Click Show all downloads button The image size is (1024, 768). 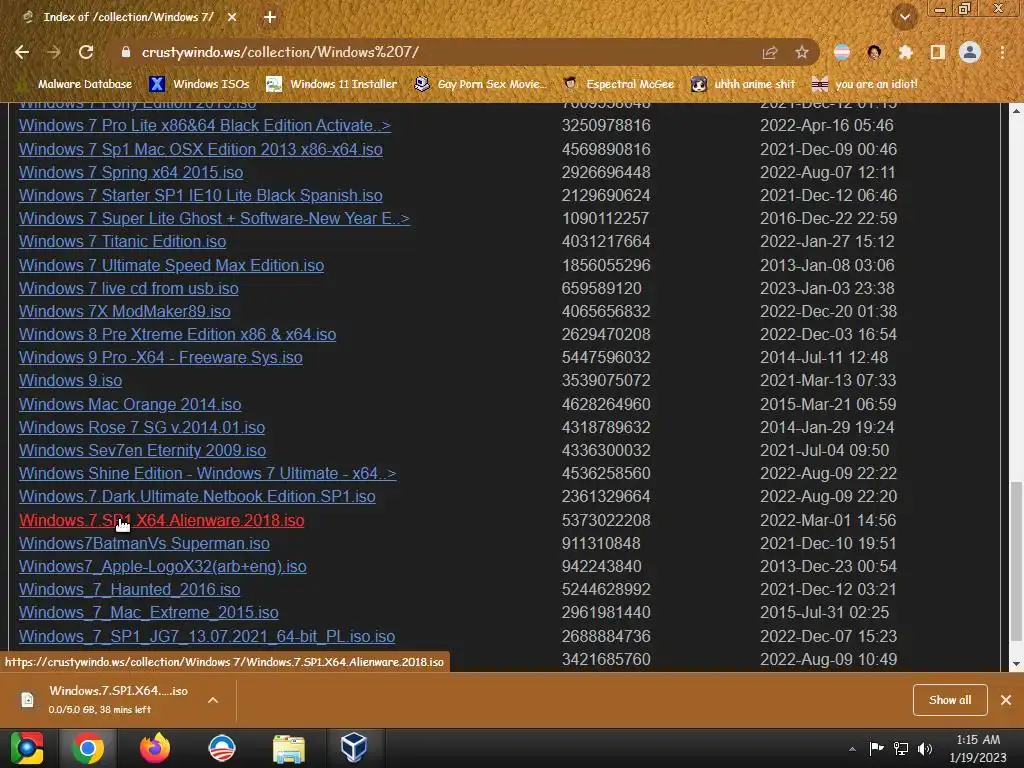click(950, 700)
